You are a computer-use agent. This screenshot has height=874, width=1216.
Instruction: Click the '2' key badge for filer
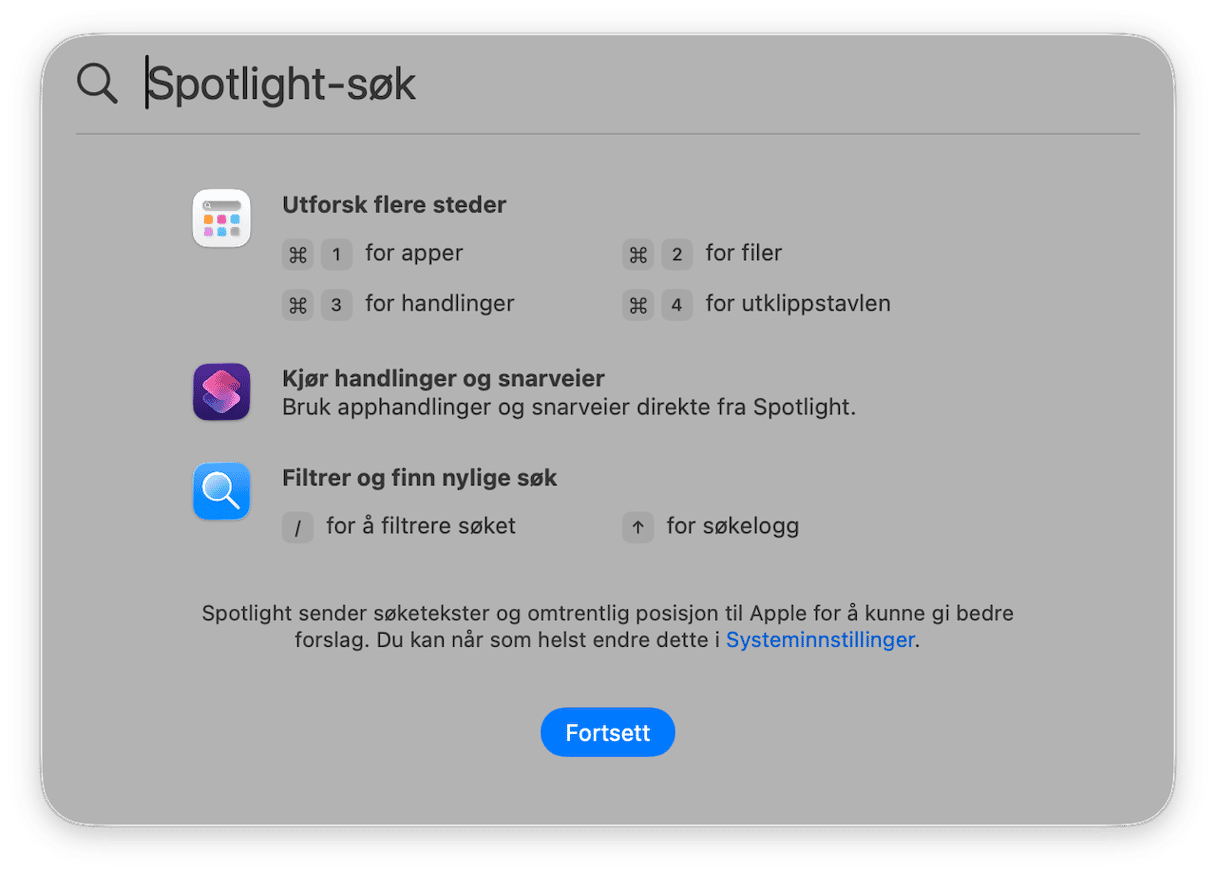[677, 254]
